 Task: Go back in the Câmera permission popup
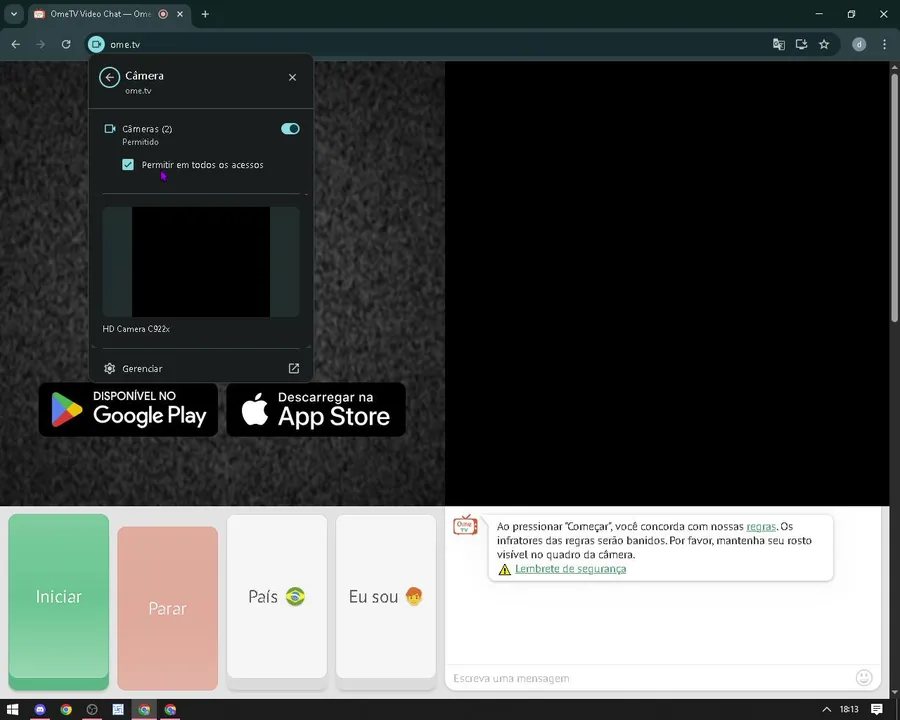click(109, 78)
